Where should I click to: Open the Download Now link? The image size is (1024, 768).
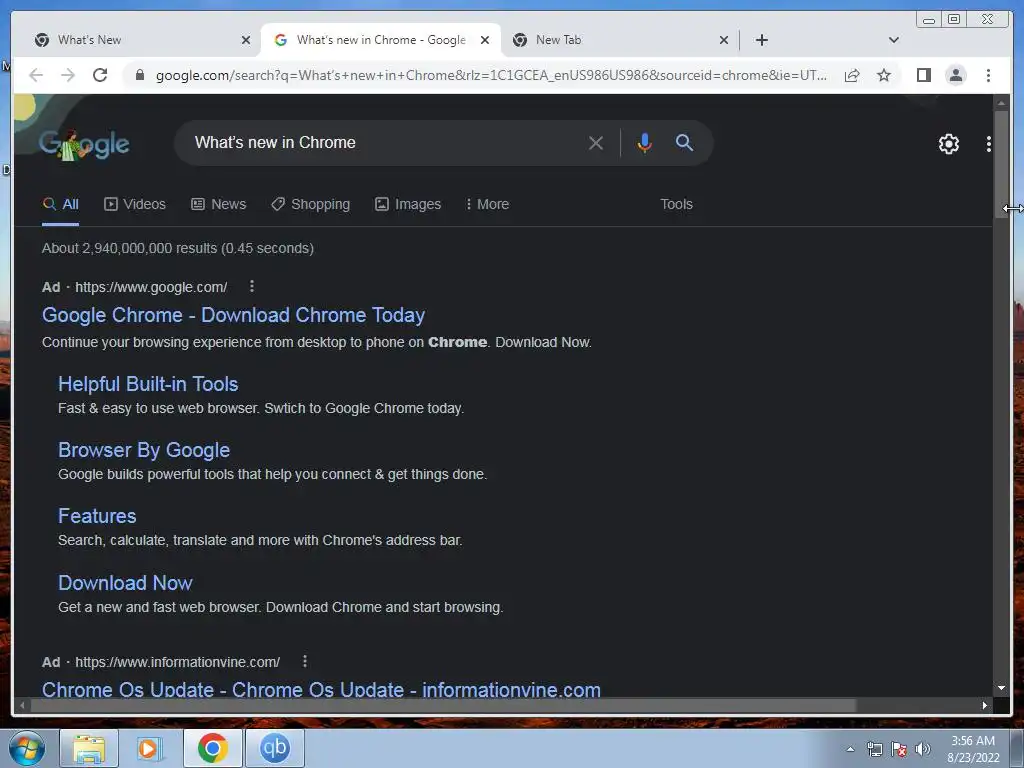point(125,583)
